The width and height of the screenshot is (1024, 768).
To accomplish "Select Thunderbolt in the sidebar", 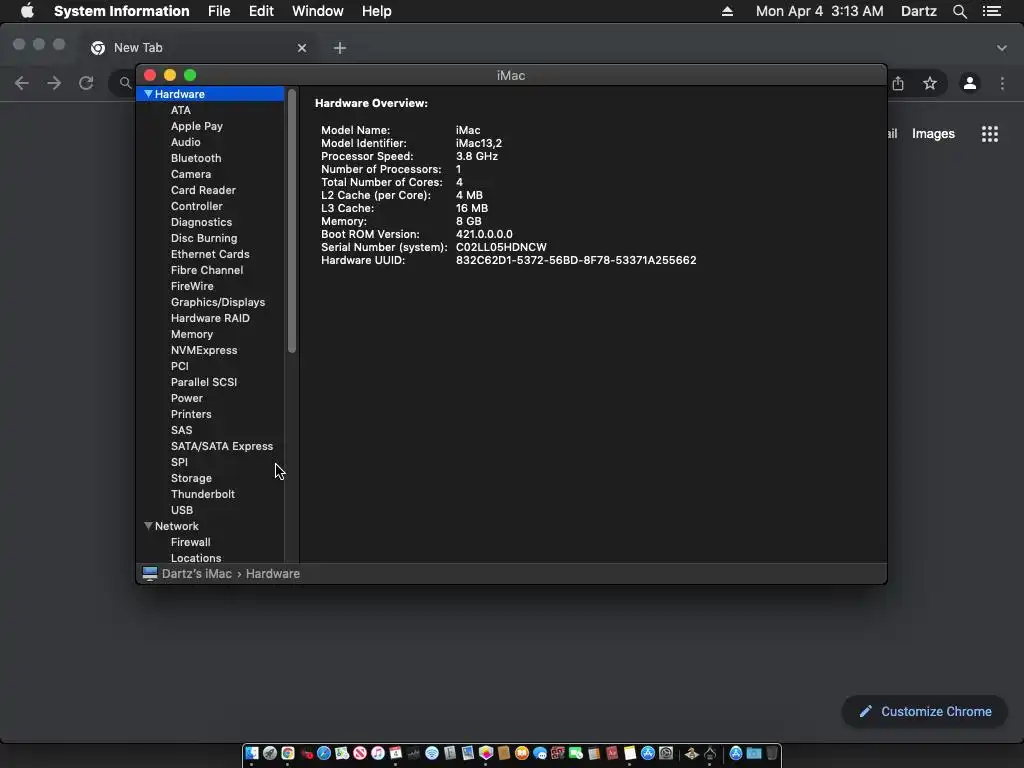I will pos(202,494).
